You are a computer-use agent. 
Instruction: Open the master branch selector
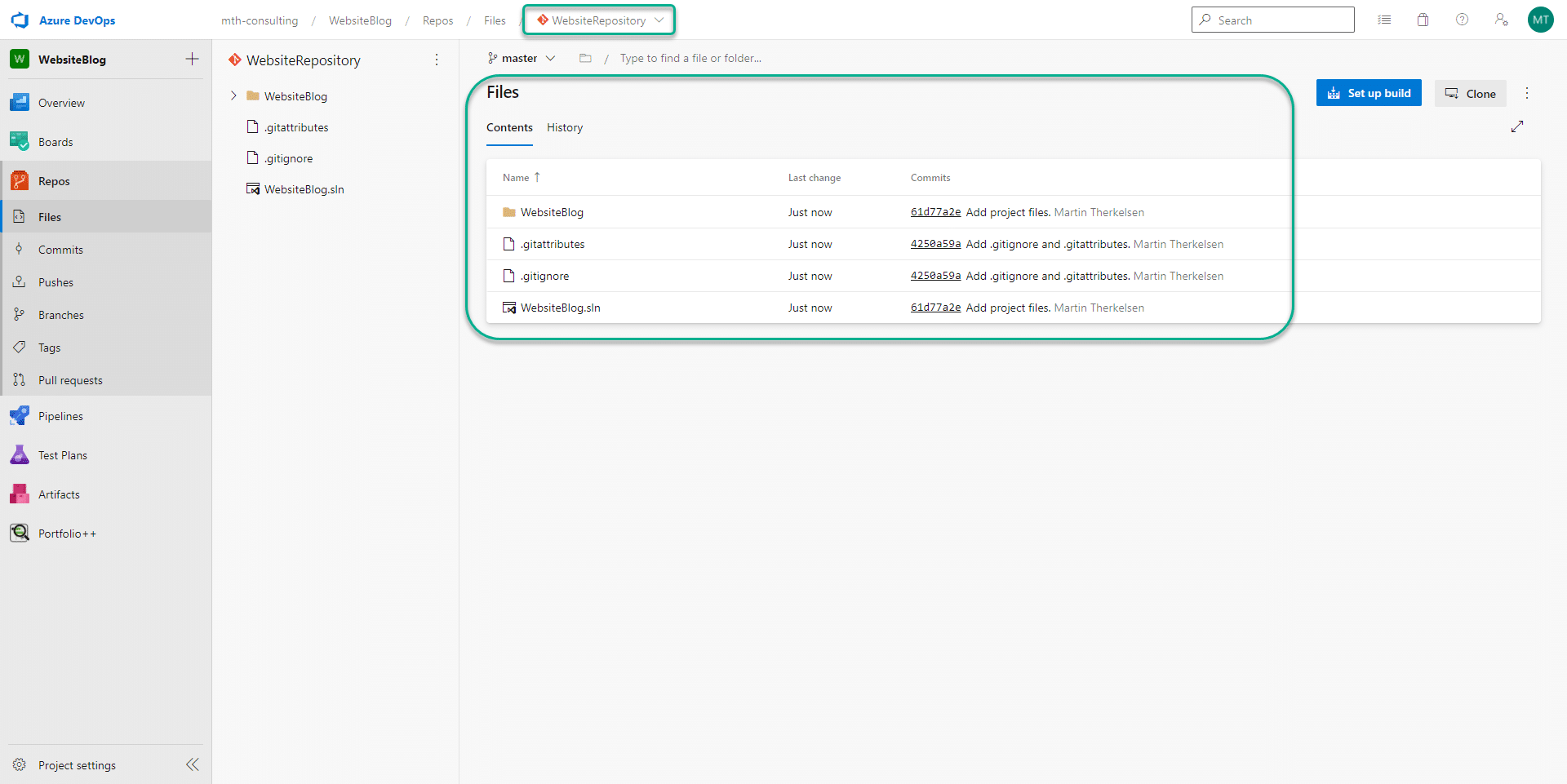522,58
